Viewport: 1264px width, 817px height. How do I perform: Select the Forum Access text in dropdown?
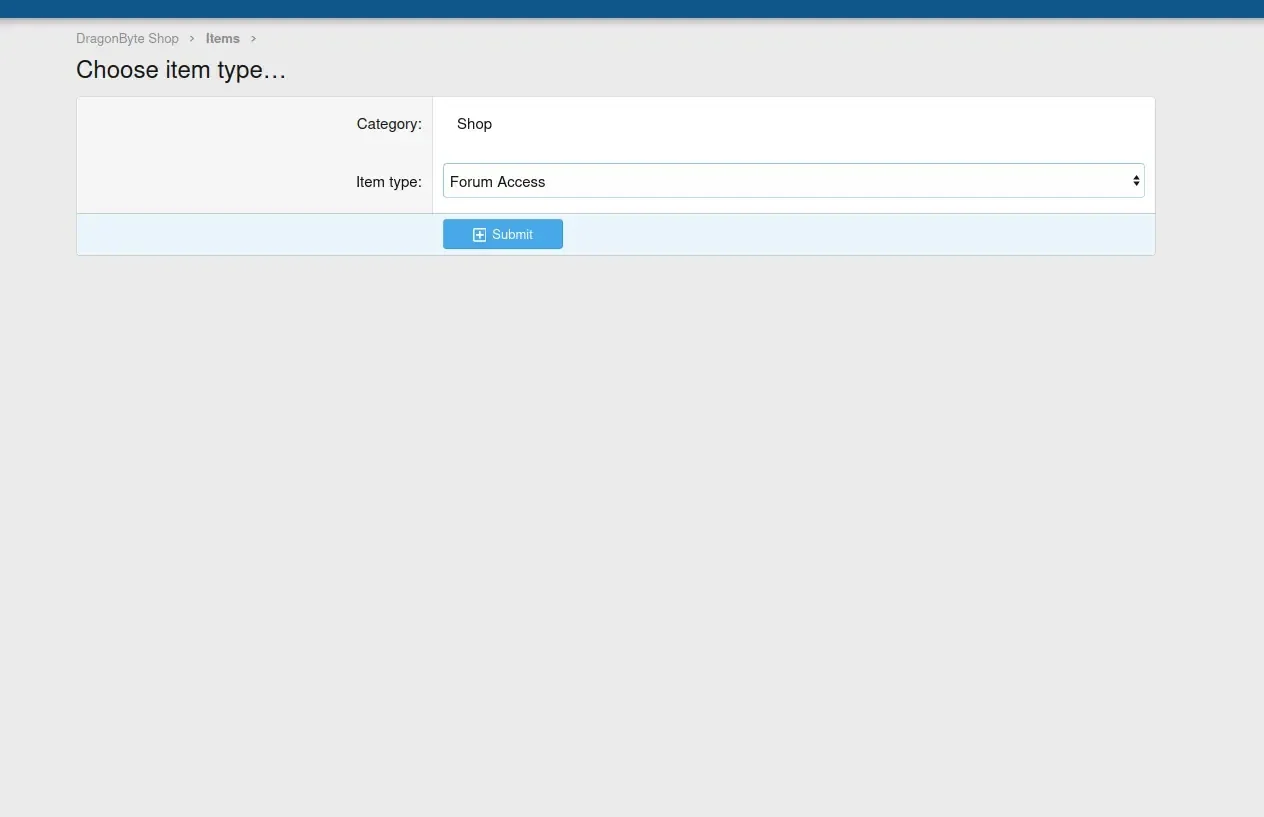[497, 182]
